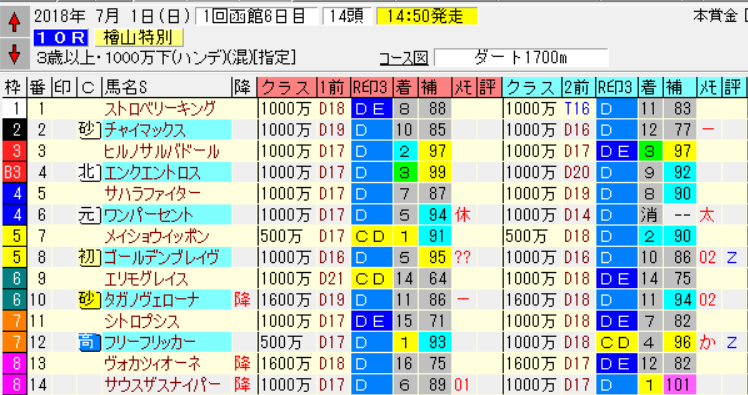
Task: Click the 休 memo in ワンパーセント row
Action: [x=463, y=215]
